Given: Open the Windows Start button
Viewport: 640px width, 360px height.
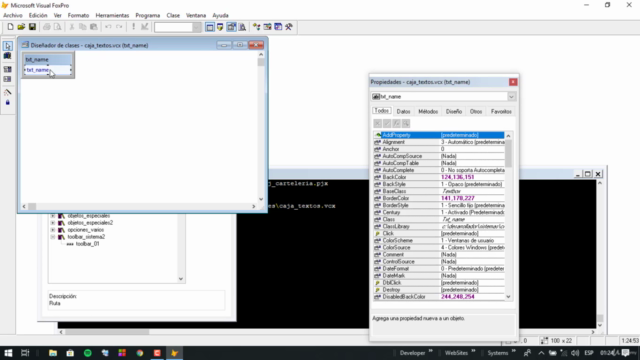Looking at the screenshot, I should pyautogui.click(x=8, y=353).
